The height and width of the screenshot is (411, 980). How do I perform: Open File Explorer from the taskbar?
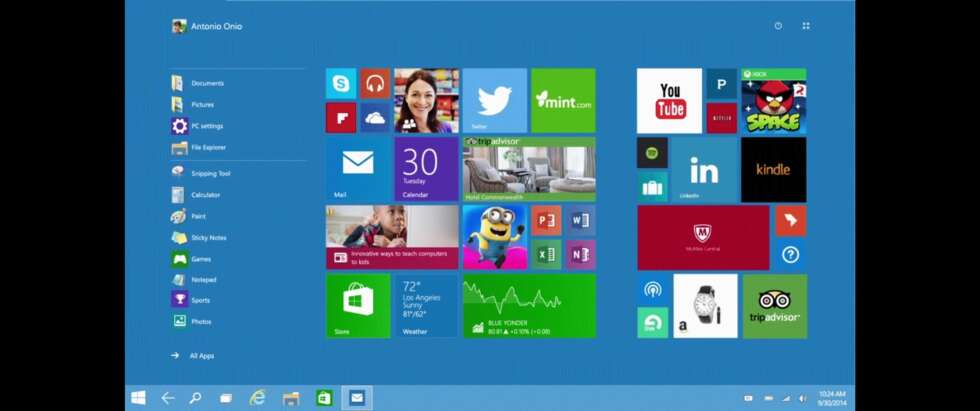coord(291,398)
